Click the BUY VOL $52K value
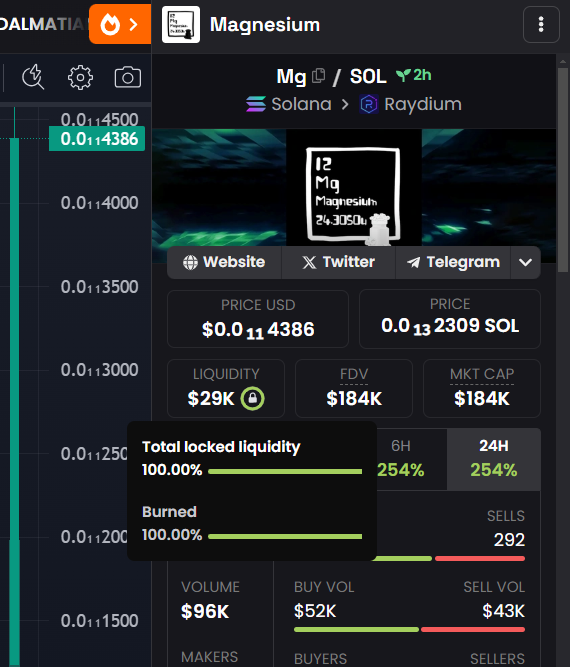570x667 pixels. click(x=315, y=611)
